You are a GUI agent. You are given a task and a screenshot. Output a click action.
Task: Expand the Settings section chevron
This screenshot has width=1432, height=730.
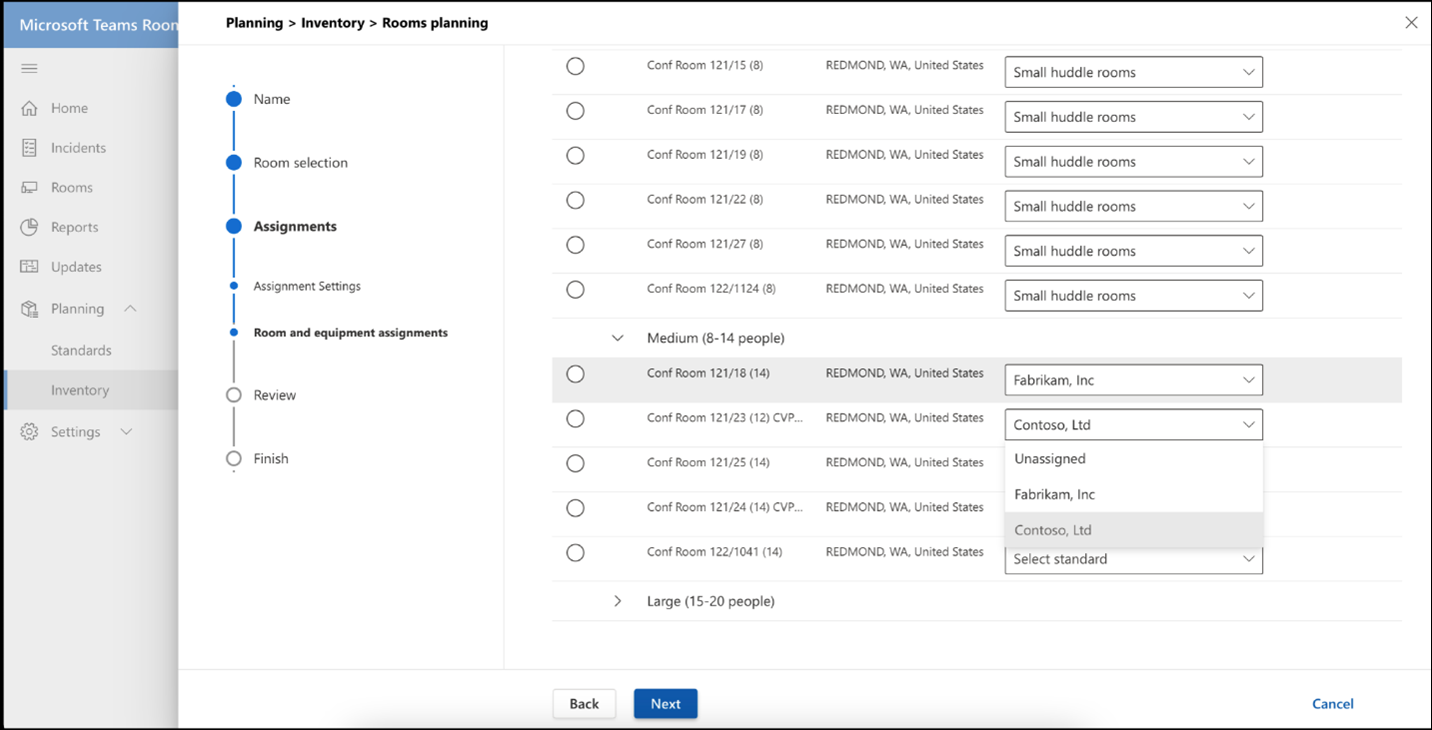(x=126, y=432)
